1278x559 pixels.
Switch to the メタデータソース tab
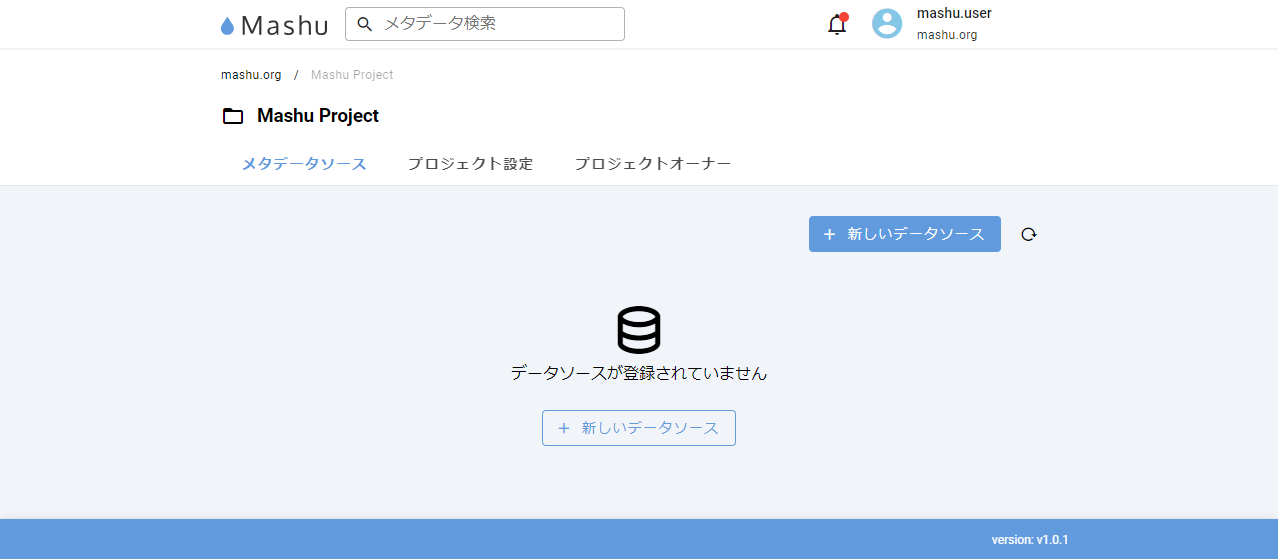pos(304,164)
